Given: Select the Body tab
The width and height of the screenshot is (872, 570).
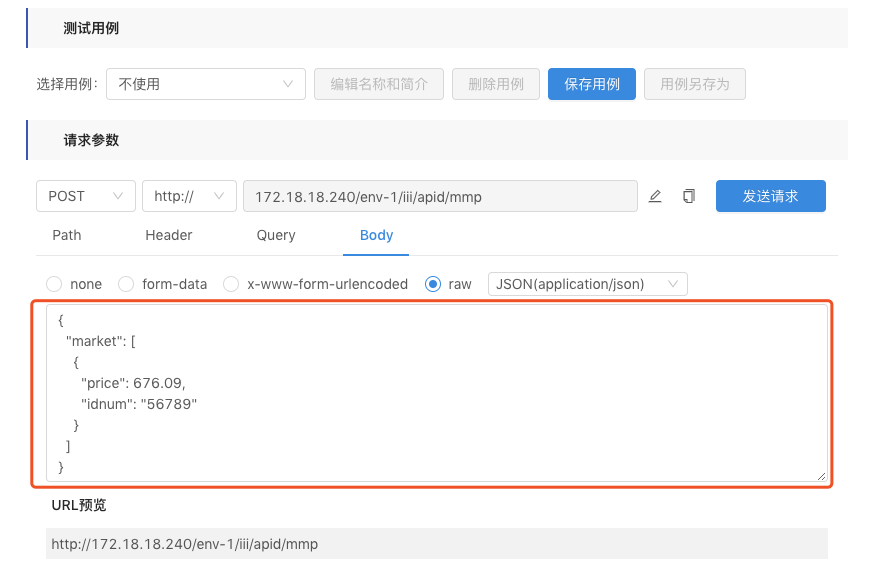Looking at the screenshot, I should (x=377, y=235).
